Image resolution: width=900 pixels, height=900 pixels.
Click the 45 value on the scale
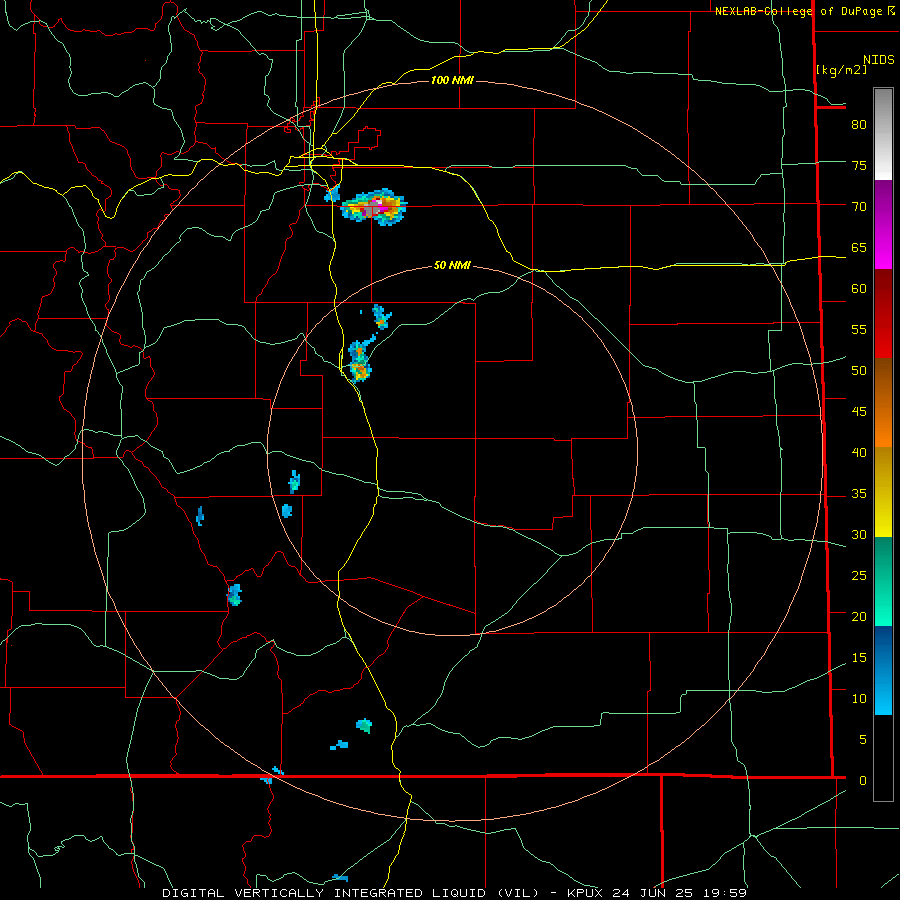[x=859, y=412]
